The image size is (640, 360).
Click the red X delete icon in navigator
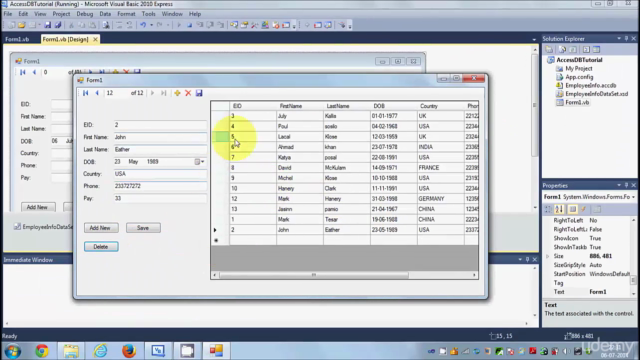tap(188, 93)
